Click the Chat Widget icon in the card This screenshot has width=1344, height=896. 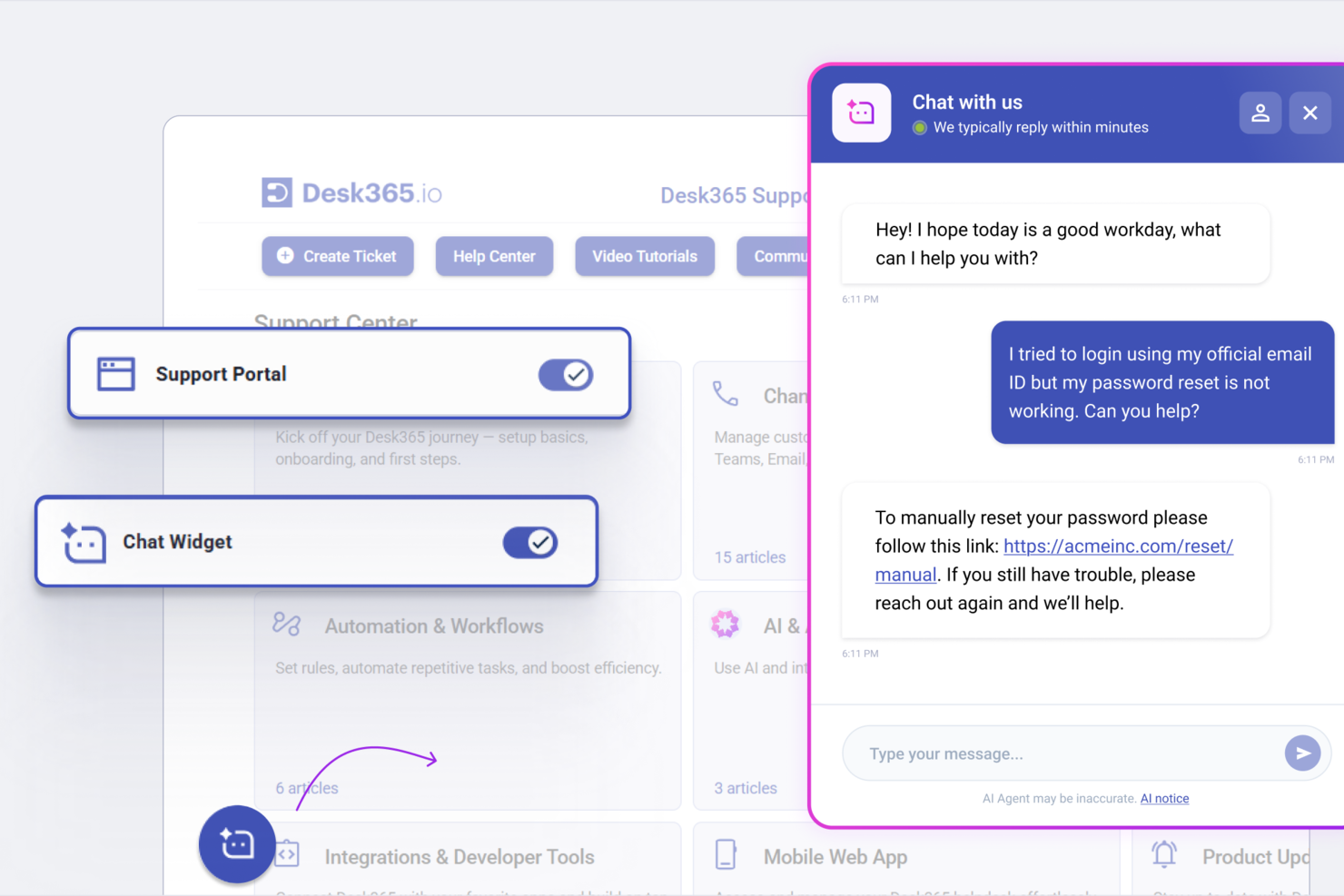[83, 542]
